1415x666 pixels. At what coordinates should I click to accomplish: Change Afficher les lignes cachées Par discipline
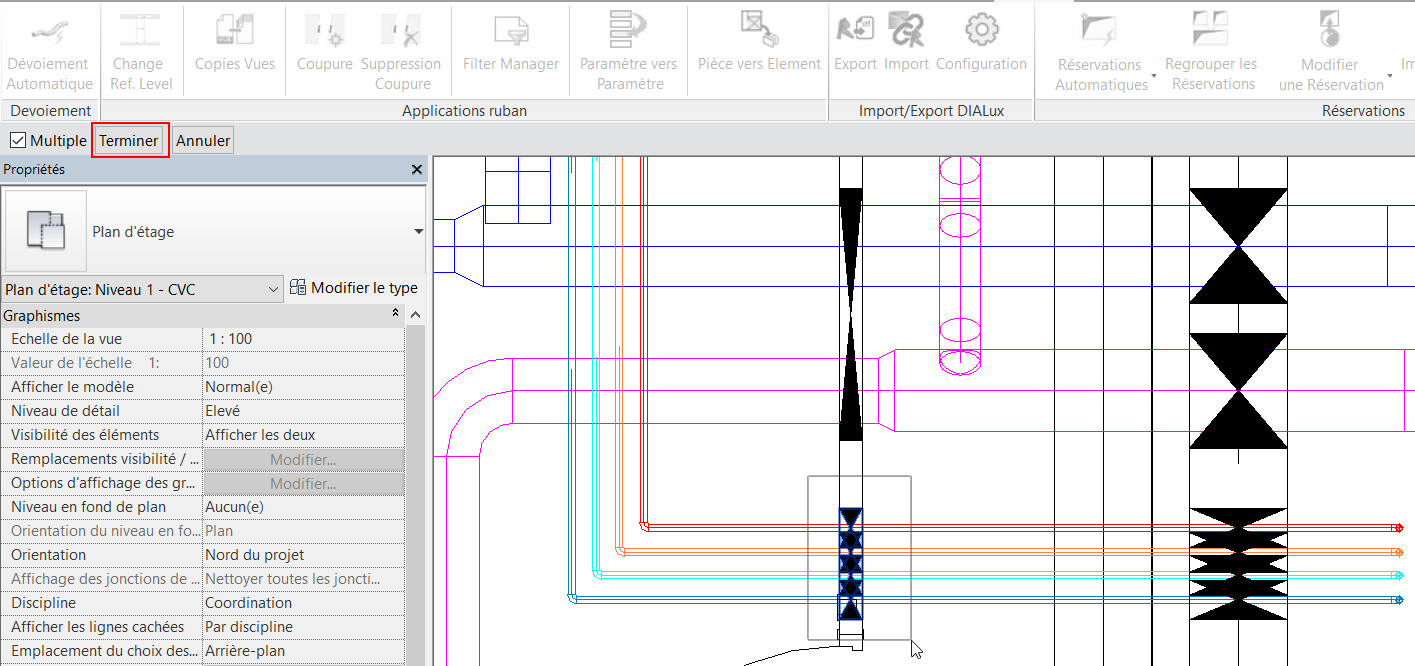pyautogui.click(x=304, y=627)
